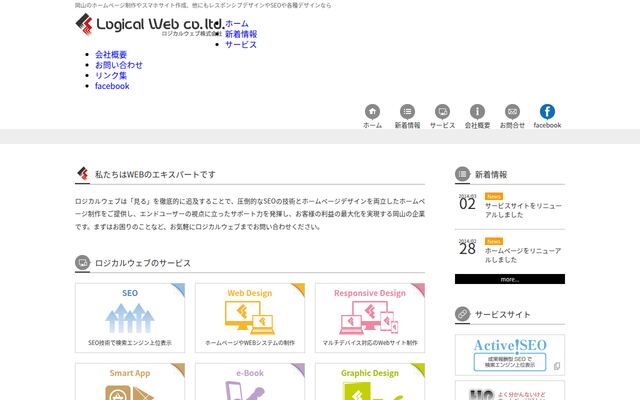Select the お問合せ label under mail icon
This screenshot has width=640, height=400.
pos(512,125)
